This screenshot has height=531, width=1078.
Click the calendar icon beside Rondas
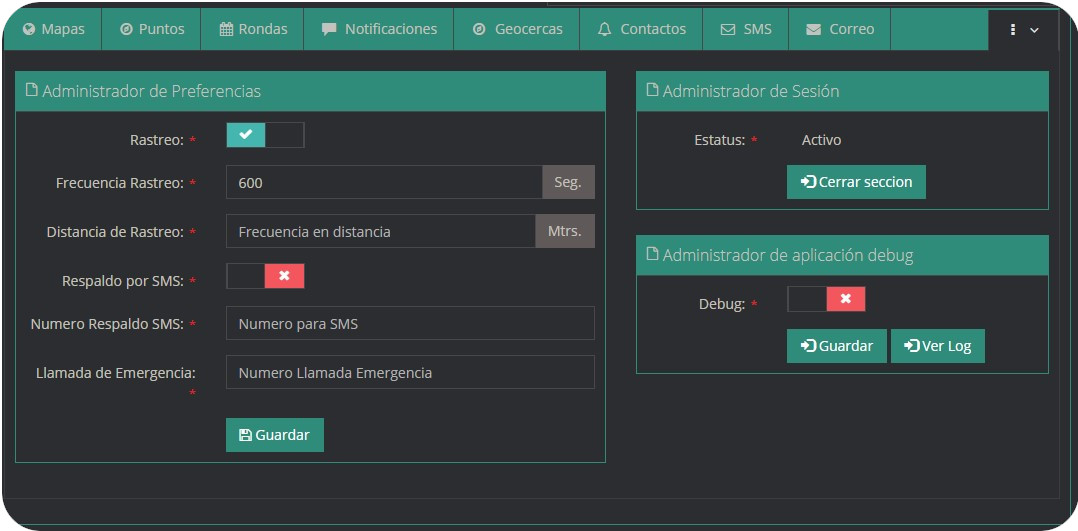tap(226, 30)
